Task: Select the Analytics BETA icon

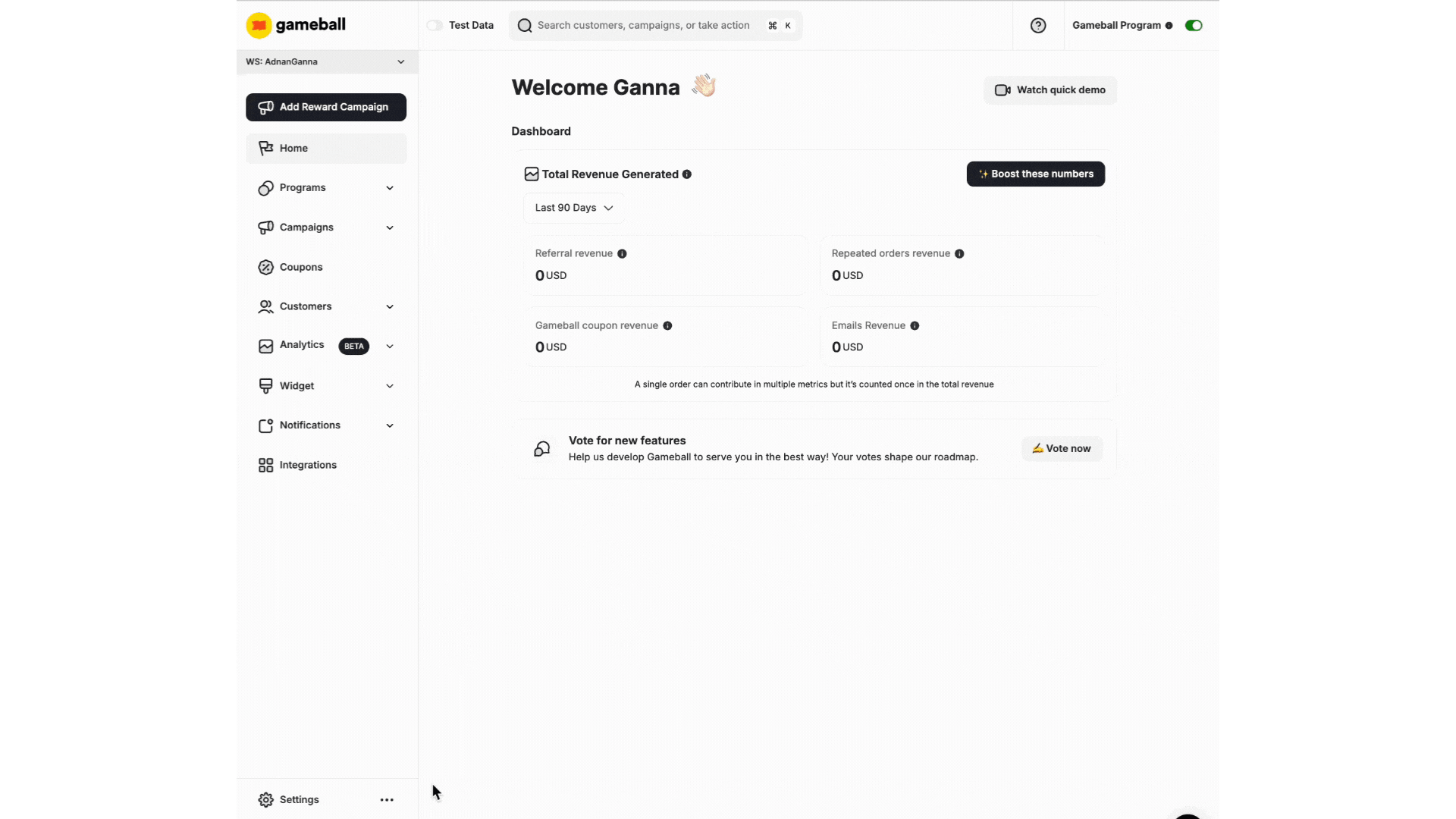Action: click(266, 346)
